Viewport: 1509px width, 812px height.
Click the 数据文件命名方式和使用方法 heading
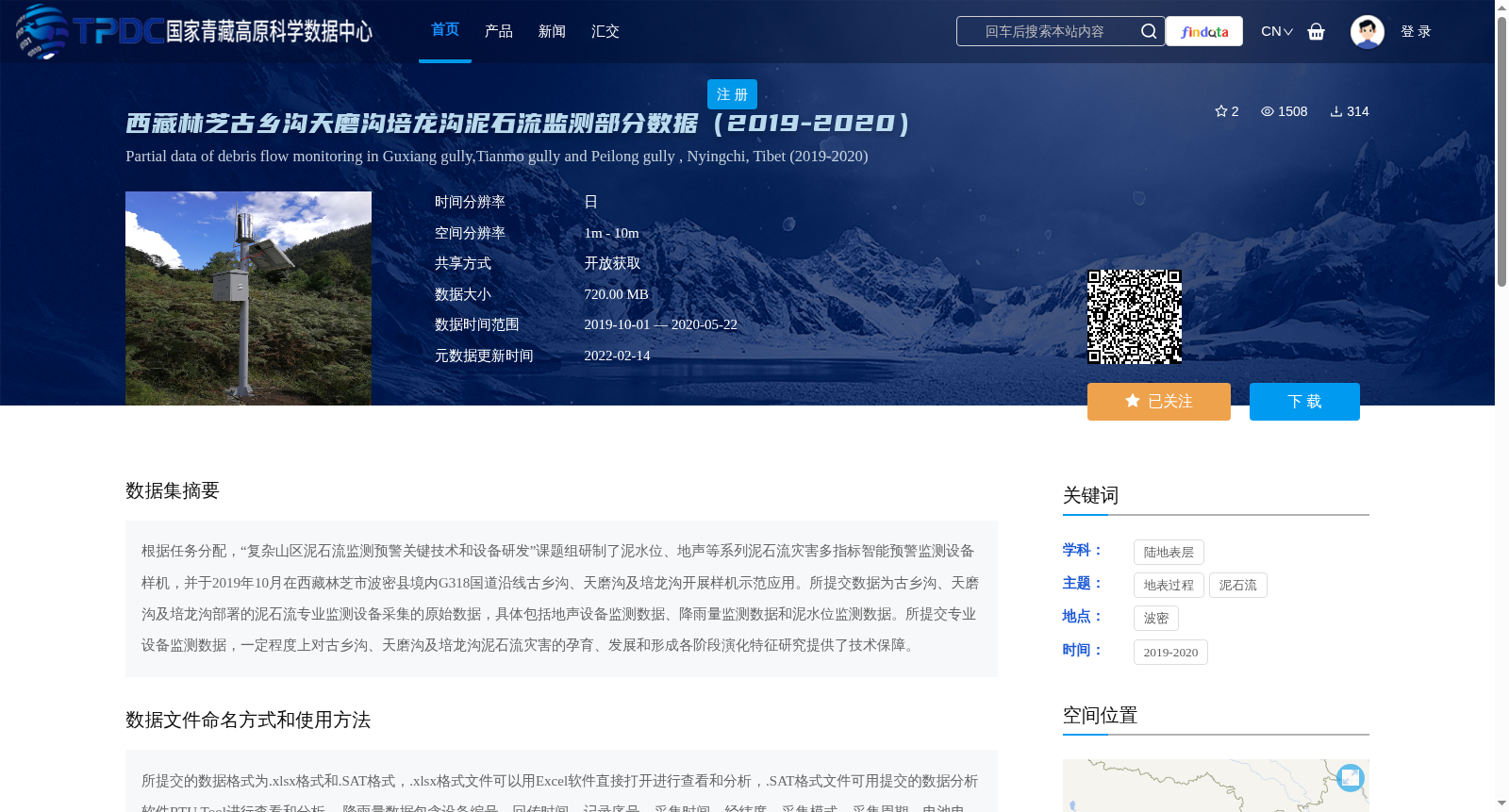[x=248, y=720]
